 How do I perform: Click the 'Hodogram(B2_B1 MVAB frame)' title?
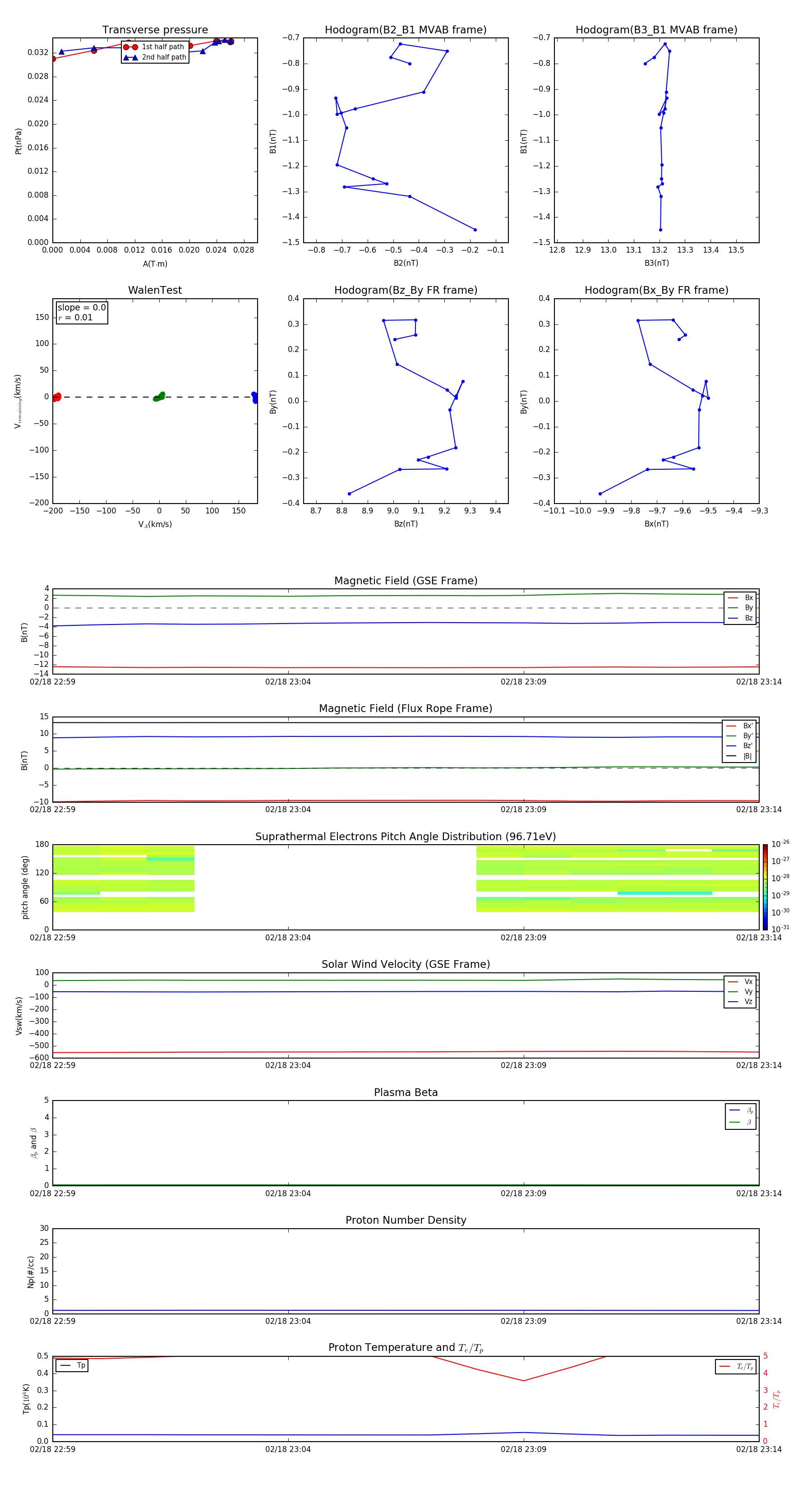point(406,29)
